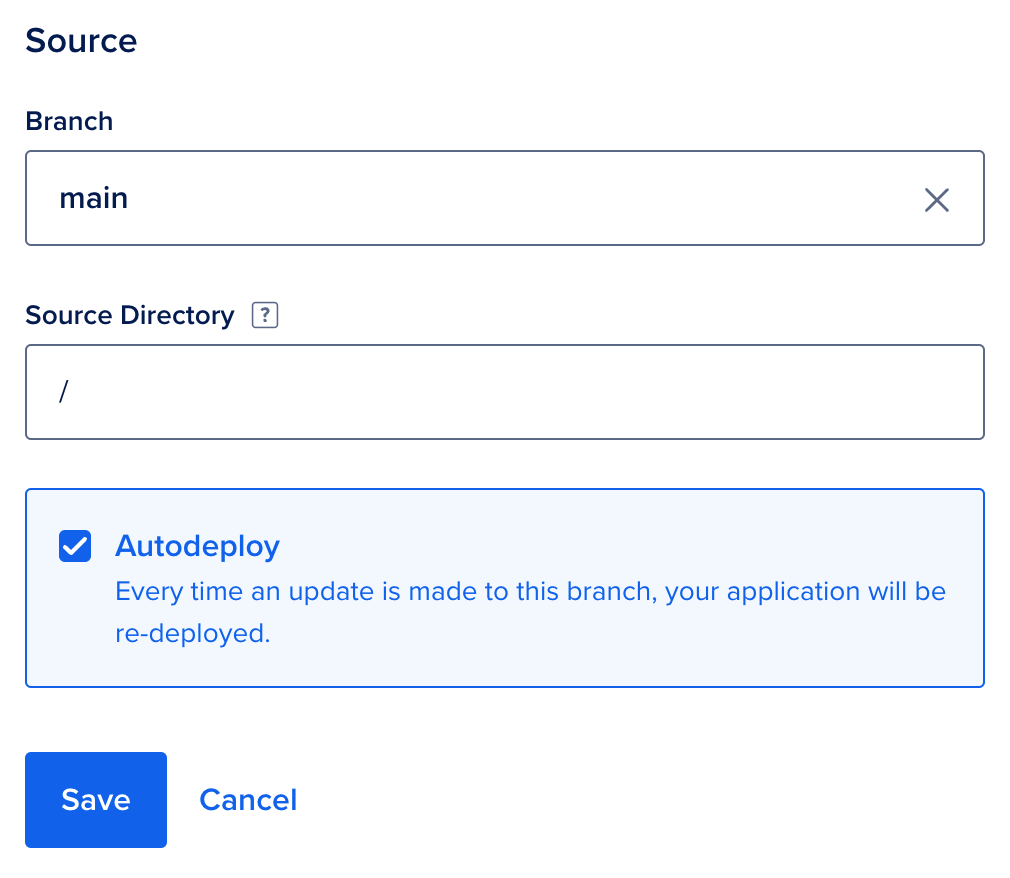Cancel the source changes

248,800
